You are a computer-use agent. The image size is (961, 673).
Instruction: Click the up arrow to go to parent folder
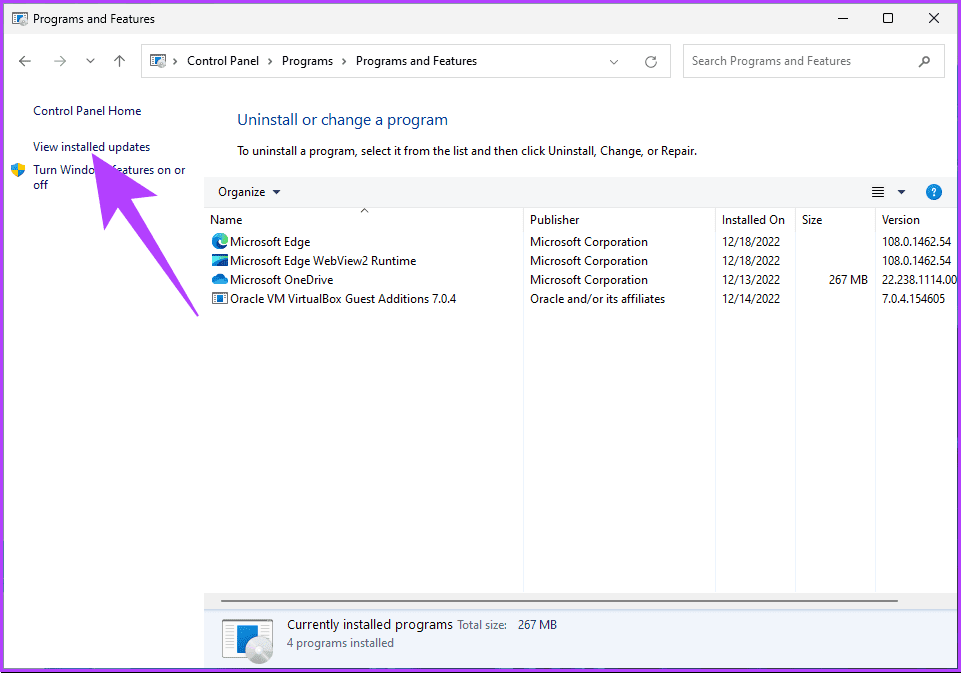119,60
